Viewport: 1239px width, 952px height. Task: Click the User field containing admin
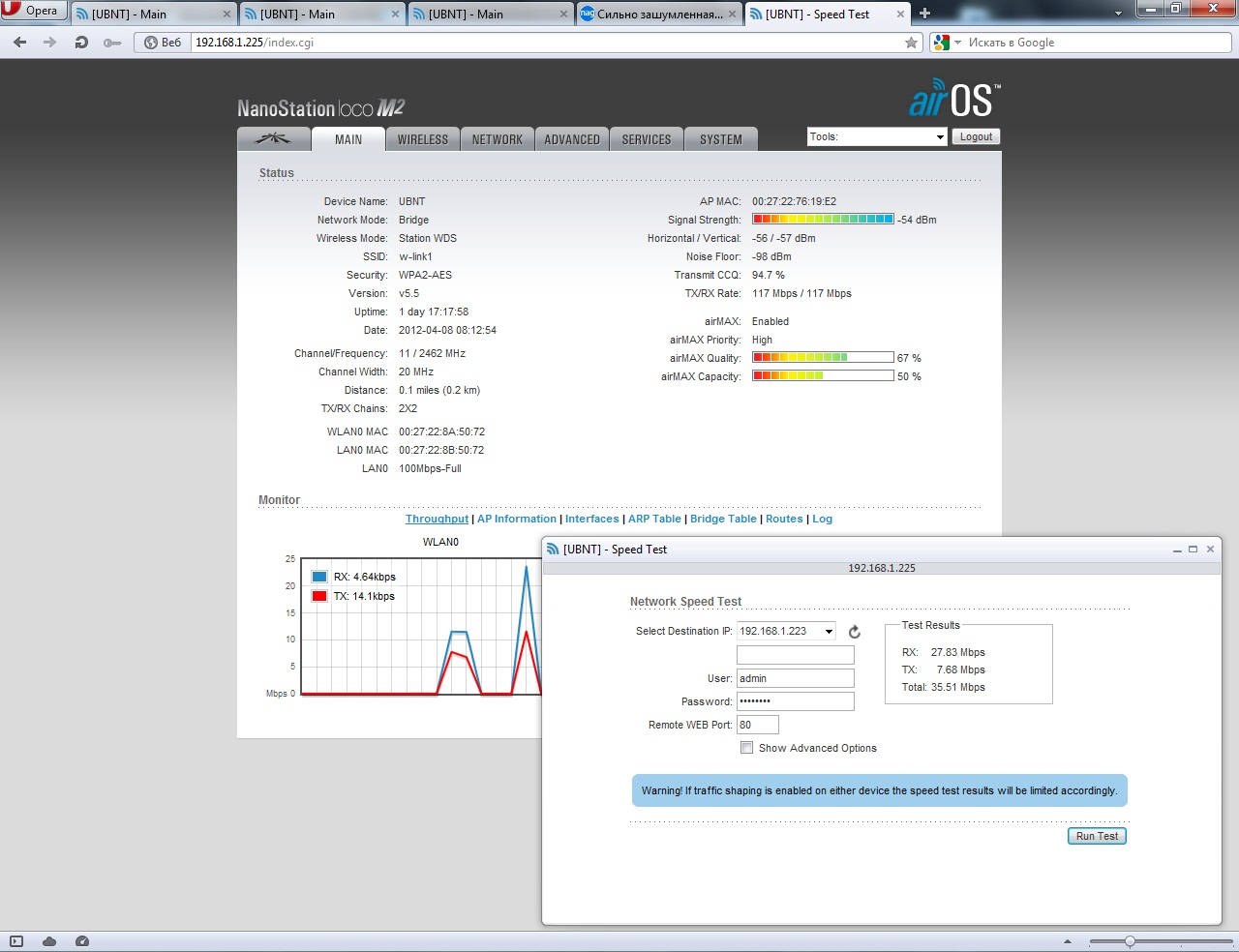pos(796,678)
